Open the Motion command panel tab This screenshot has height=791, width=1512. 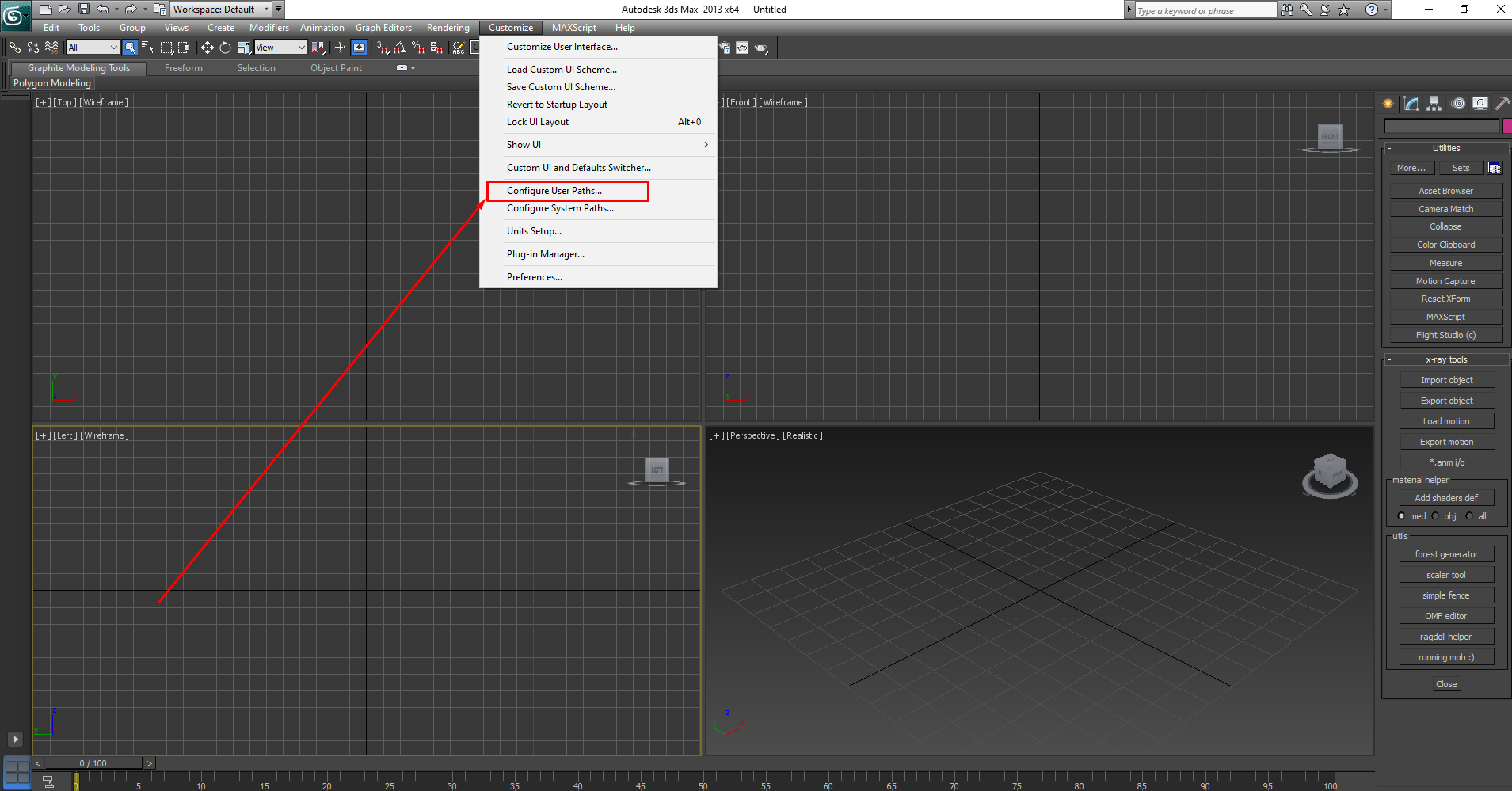[1458, 104]
